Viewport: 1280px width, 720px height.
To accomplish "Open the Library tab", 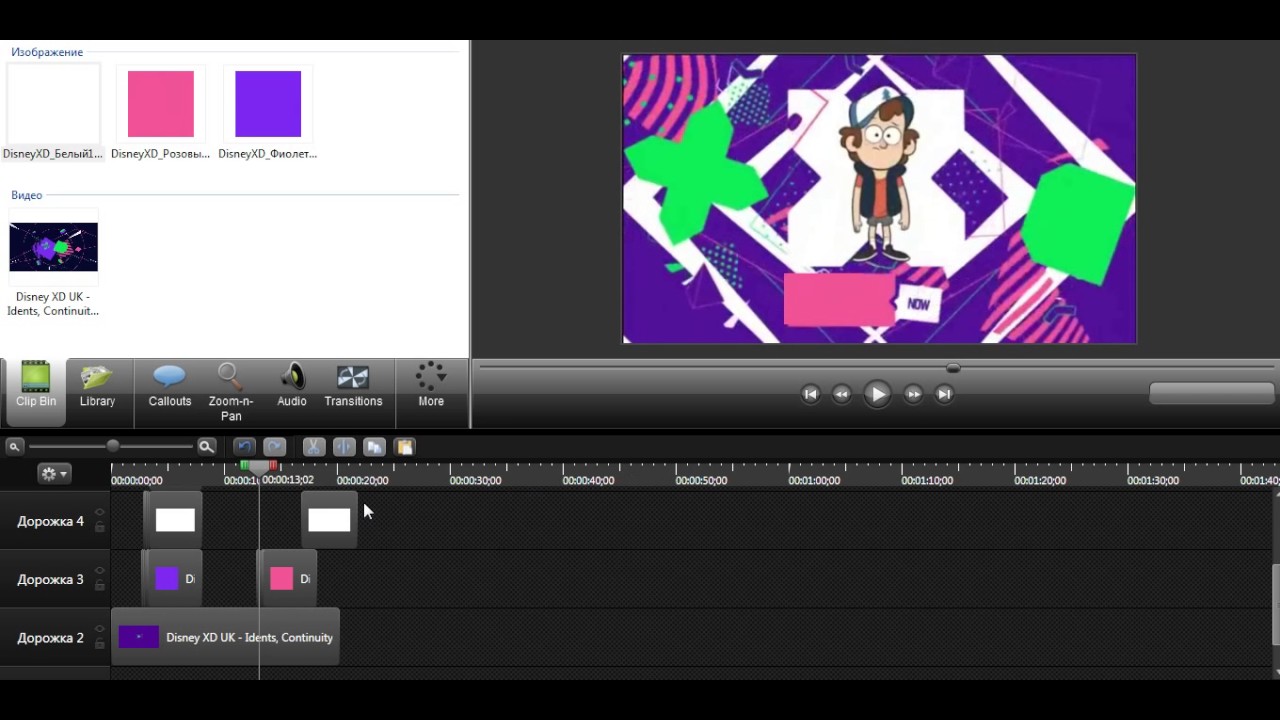I will (x=97, y=386).
